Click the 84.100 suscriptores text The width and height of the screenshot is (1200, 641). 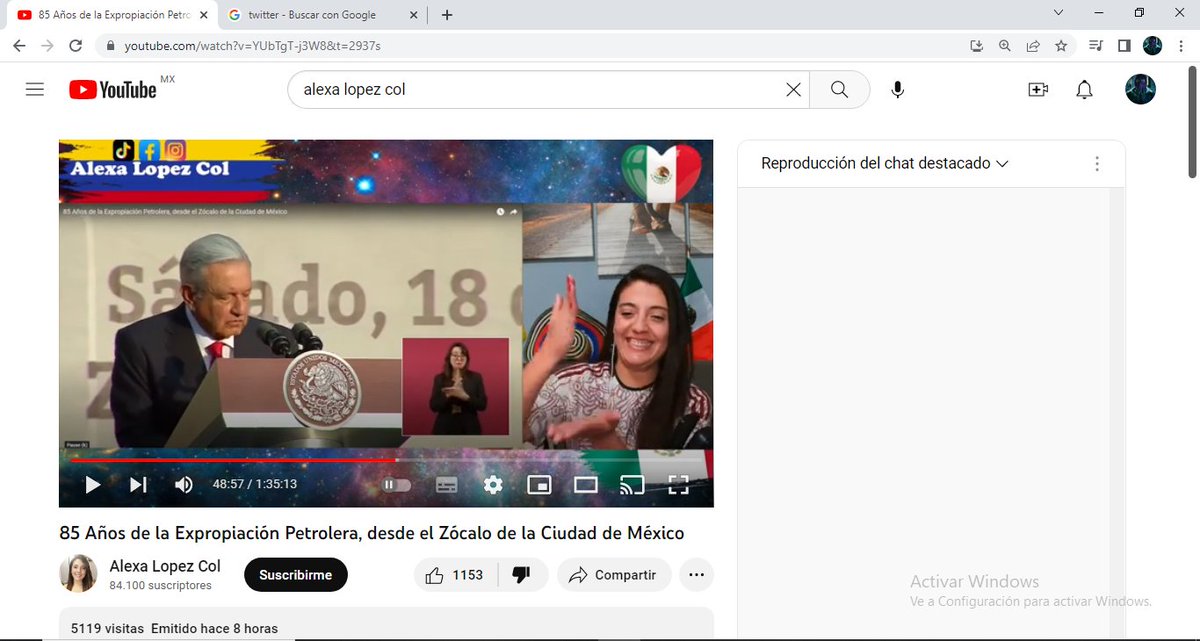(160, 585)
